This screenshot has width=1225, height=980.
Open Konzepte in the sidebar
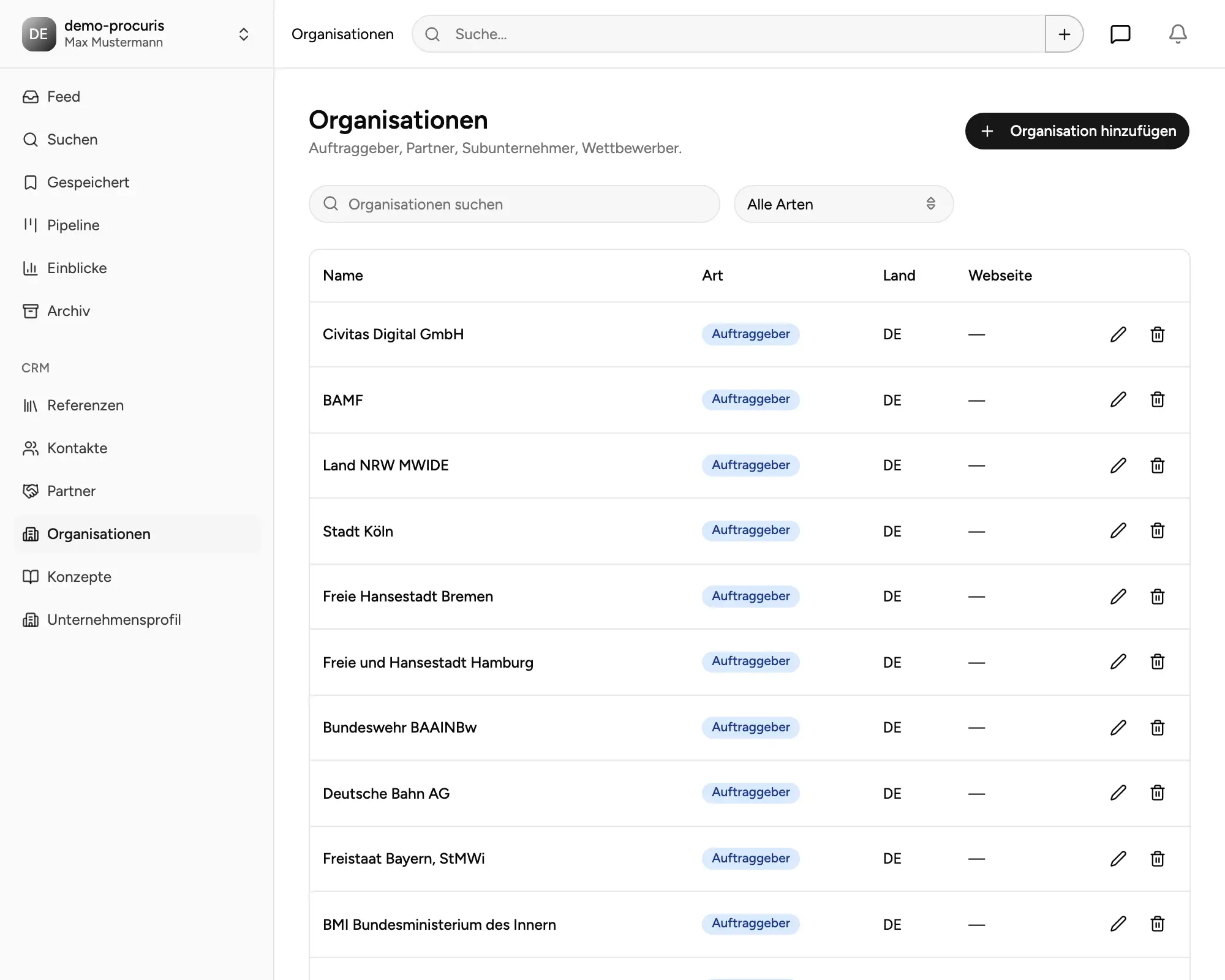pos(137,577)
